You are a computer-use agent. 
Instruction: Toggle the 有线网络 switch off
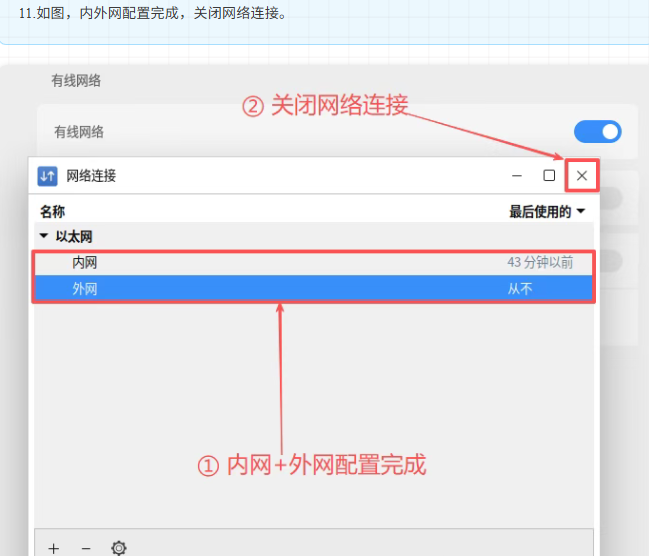(597, 132)
